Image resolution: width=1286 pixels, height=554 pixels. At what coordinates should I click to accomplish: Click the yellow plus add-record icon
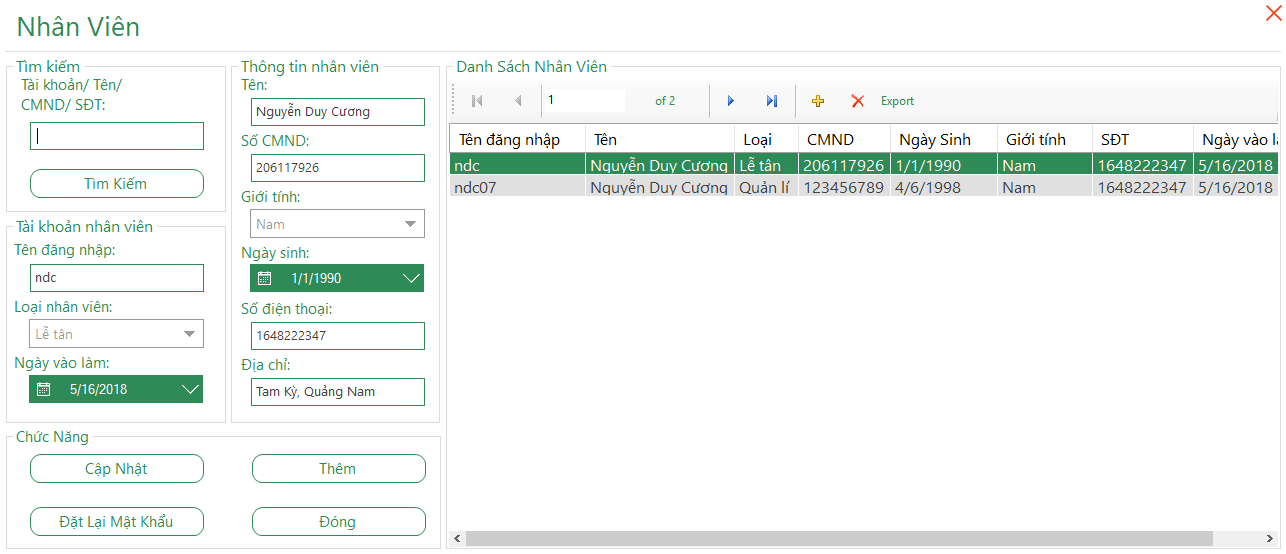818,101
